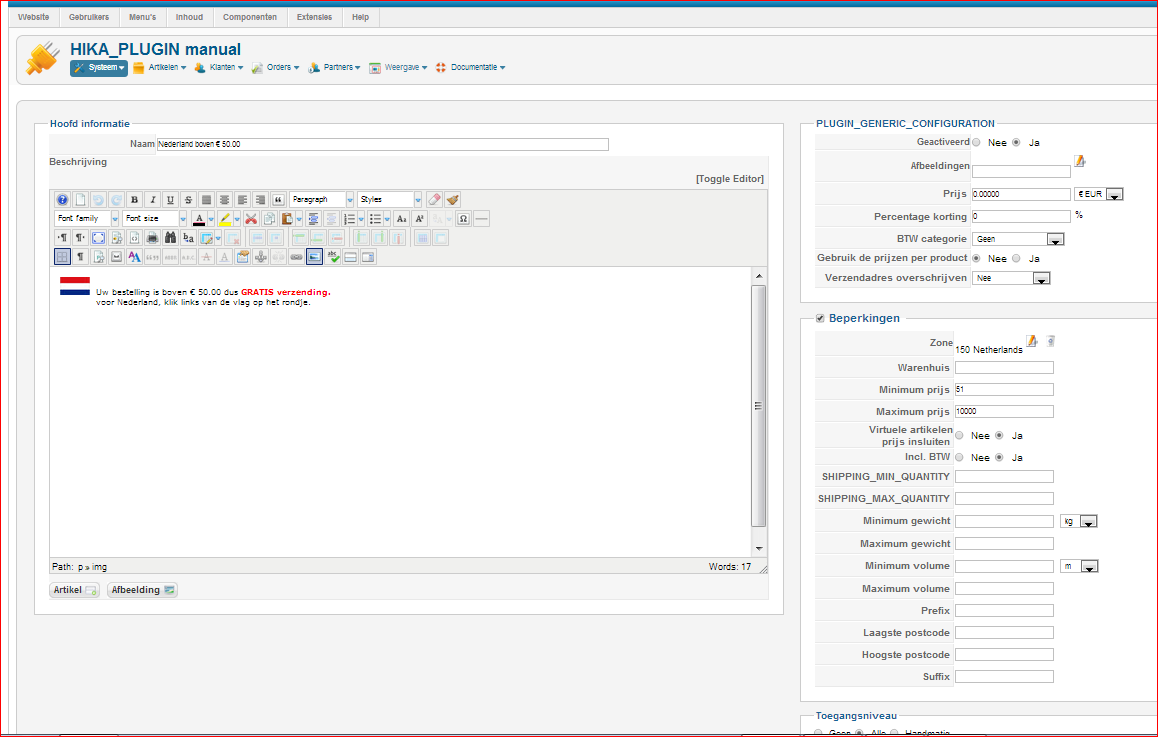Expand the Paragraph format dropdown
Image resolution: width=1158 pixels, height=737 pixels.
tap(349, 200)
